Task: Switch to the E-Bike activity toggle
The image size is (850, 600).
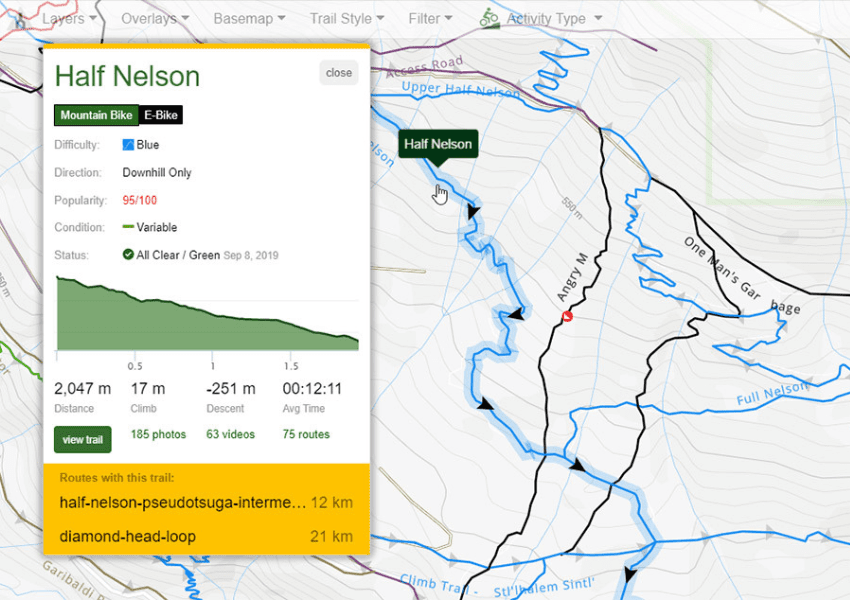Action: (160, 115)
